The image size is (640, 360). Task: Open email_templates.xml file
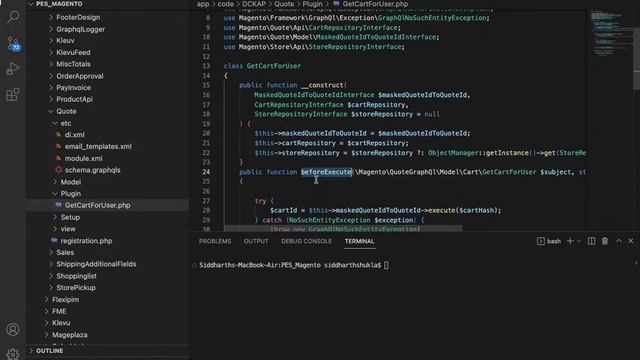pos(98,146)
